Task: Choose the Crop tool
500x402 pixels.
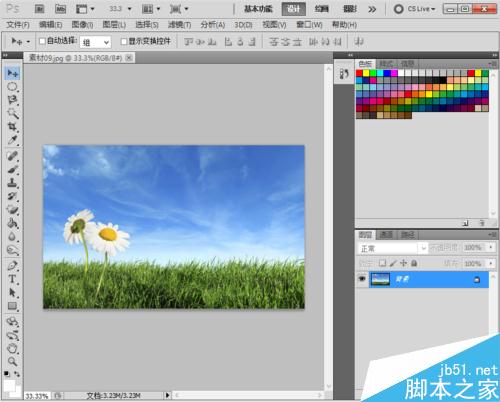Action: coord(12,126)
